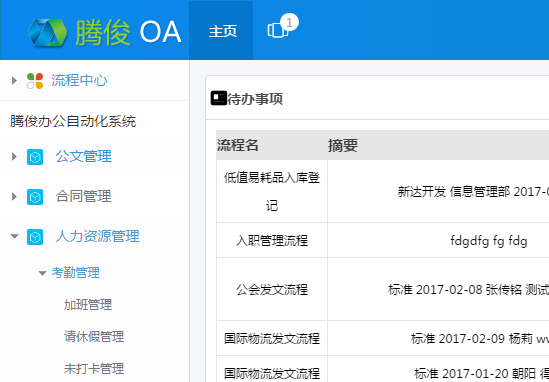Open the 国际物流发文流程 row with summary 2017-02-09
549x382 pixels.
click(272, 339)
